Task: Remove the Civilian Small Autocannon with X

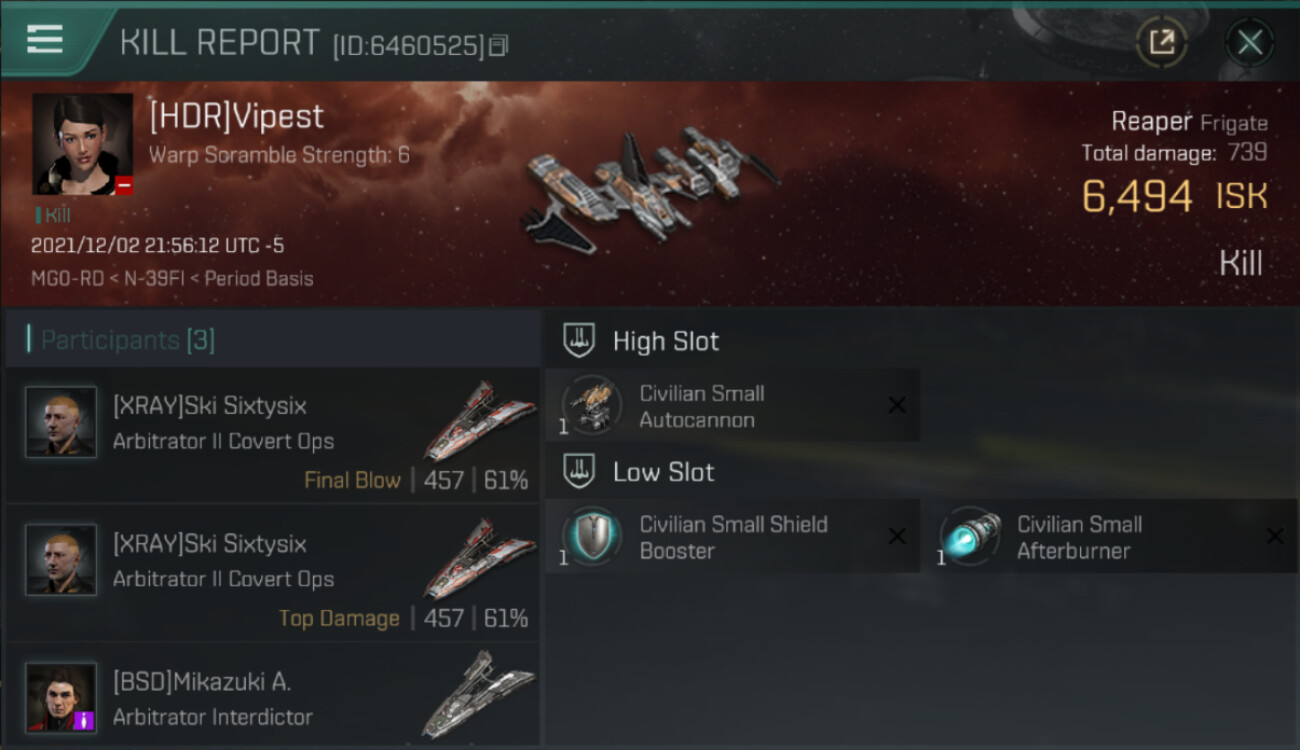Action: tap(897, 405)
